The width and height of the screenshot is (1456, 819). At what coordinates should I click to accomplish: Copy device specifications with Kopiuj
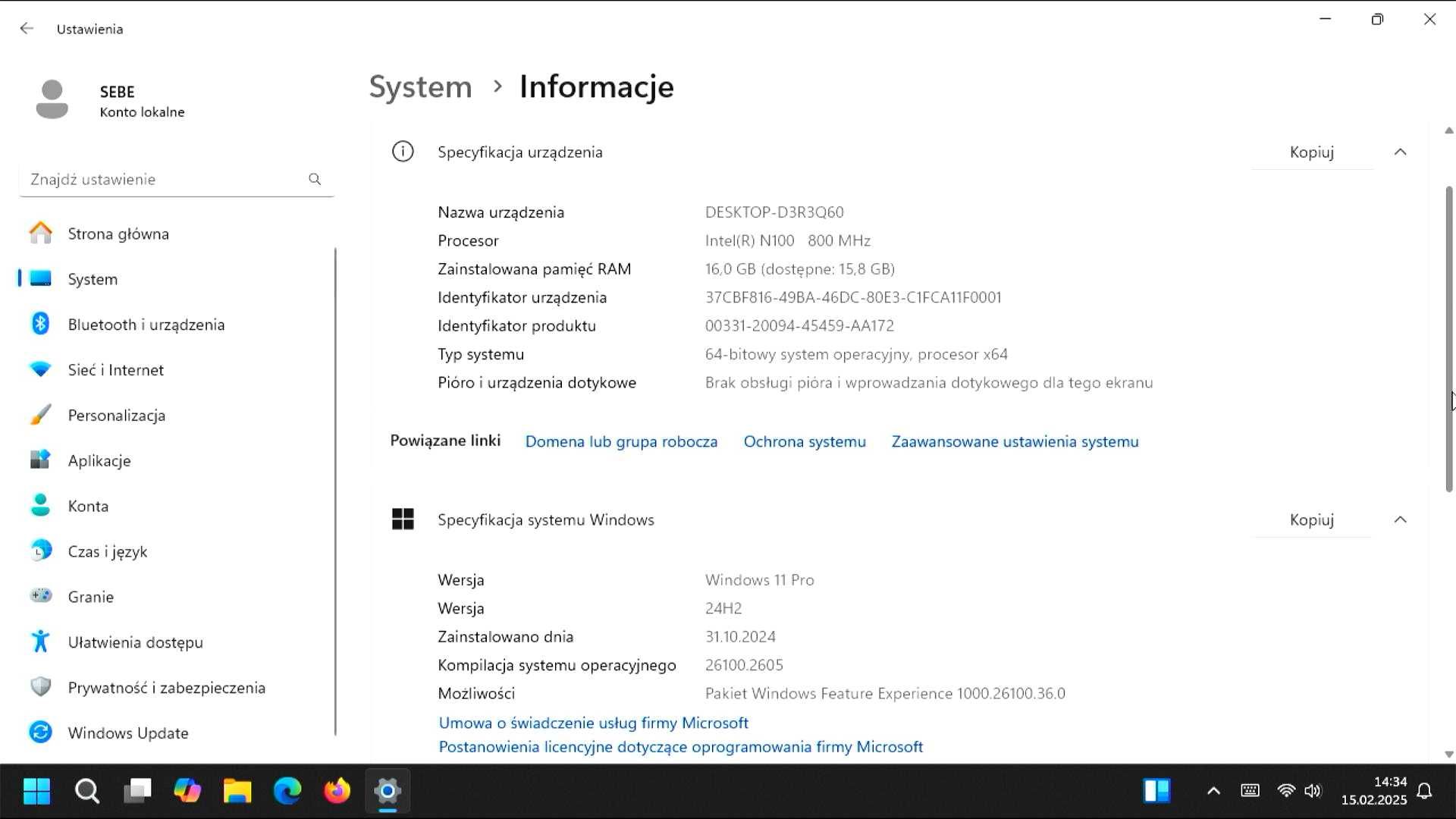[1312, 152]
